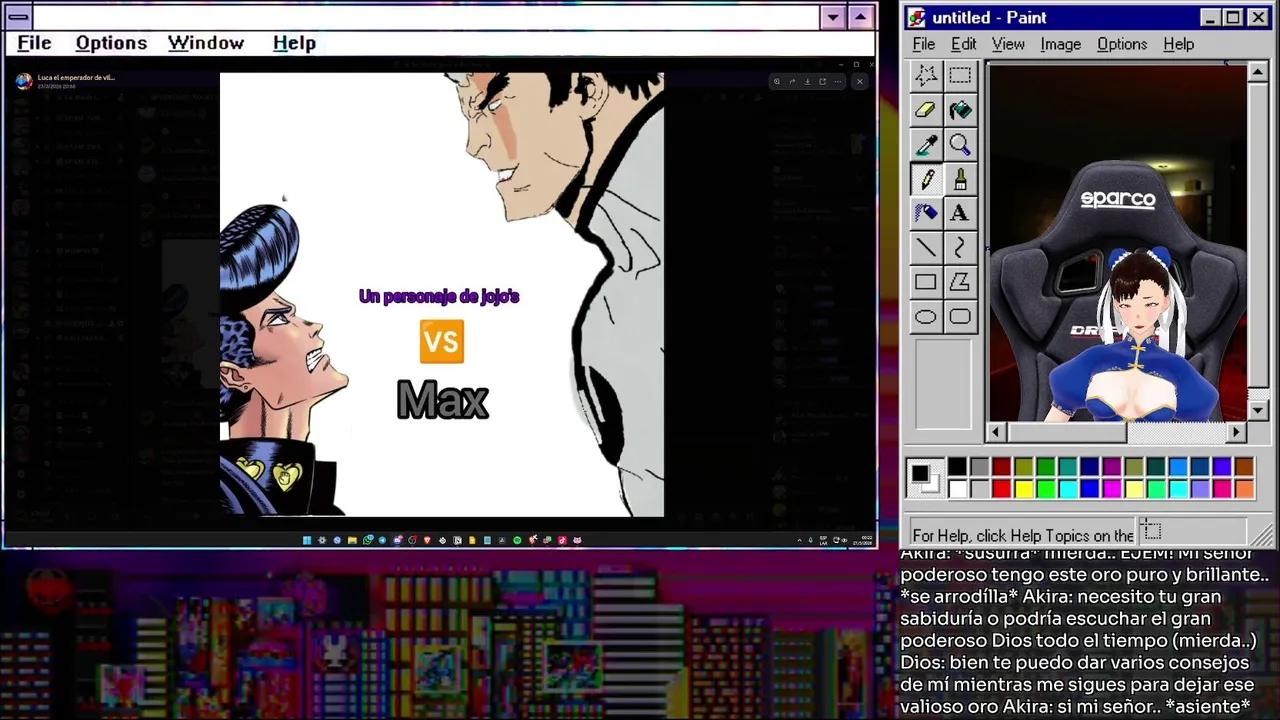Close the image viewer with the X
Image resolution: width=1280 pixels, height=720 pixels.
coord(860,81)
